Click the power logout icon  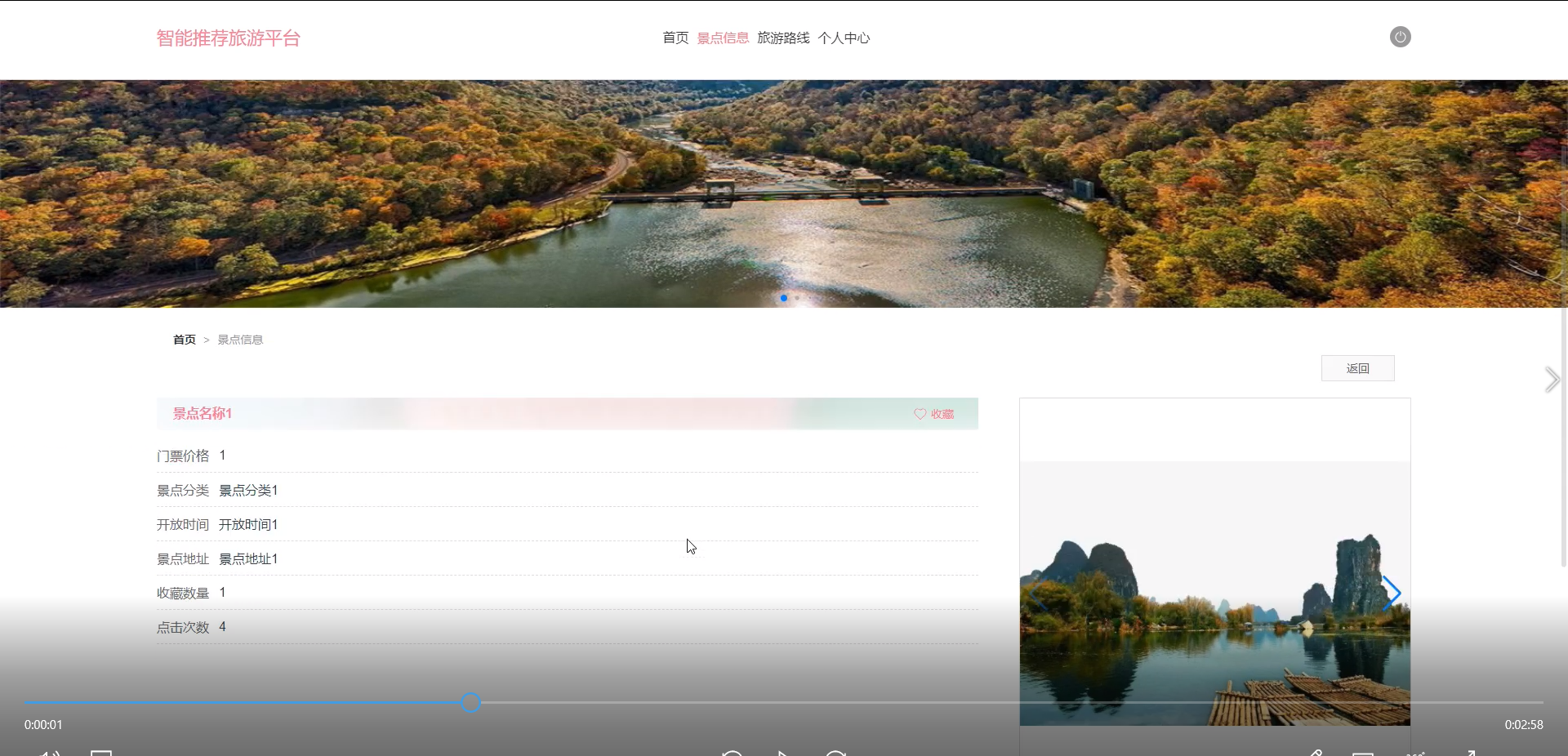tap(1400, 37)
